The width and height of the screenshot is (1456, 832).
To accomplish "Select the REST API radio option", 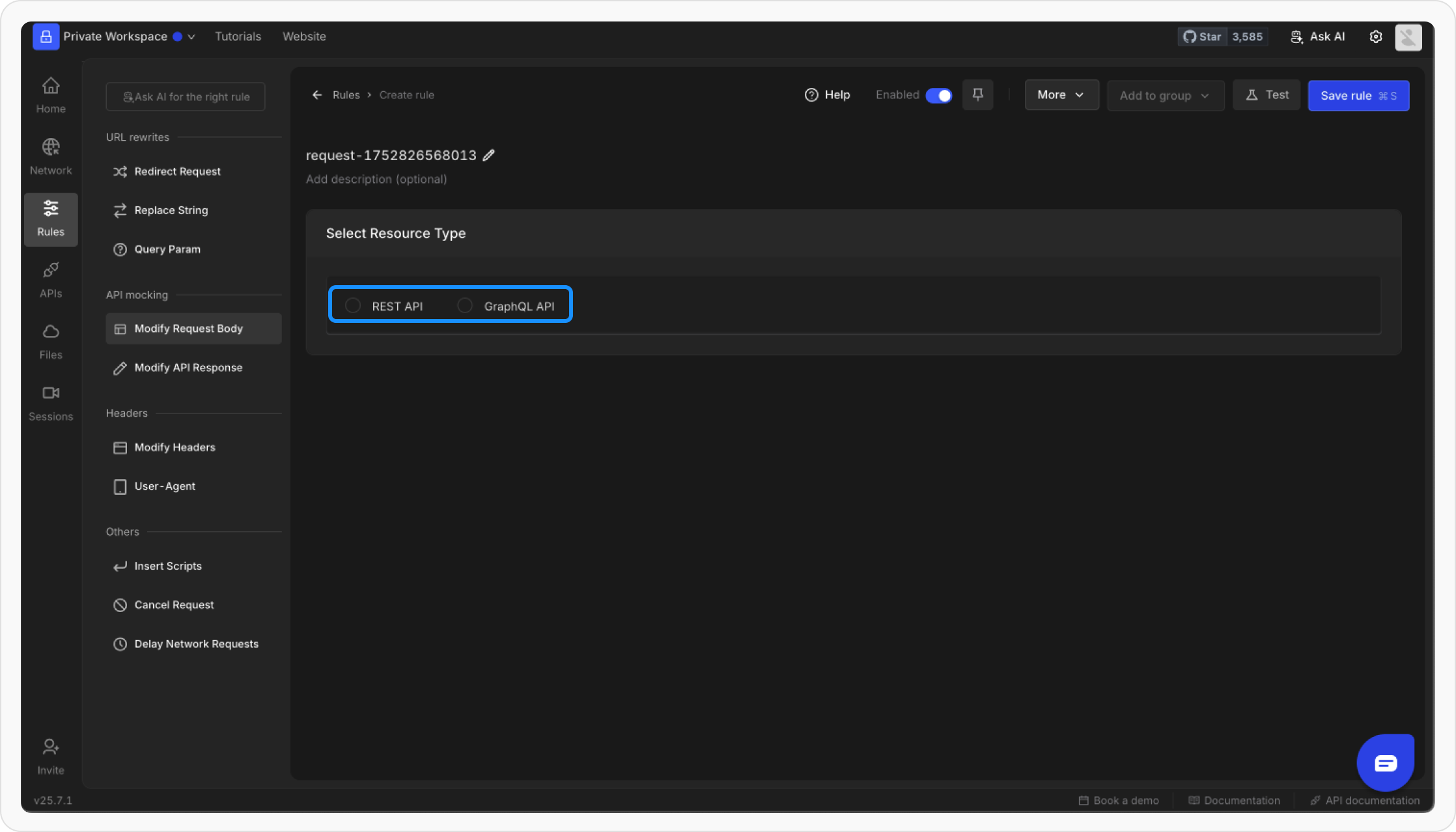I will (353, 305).
